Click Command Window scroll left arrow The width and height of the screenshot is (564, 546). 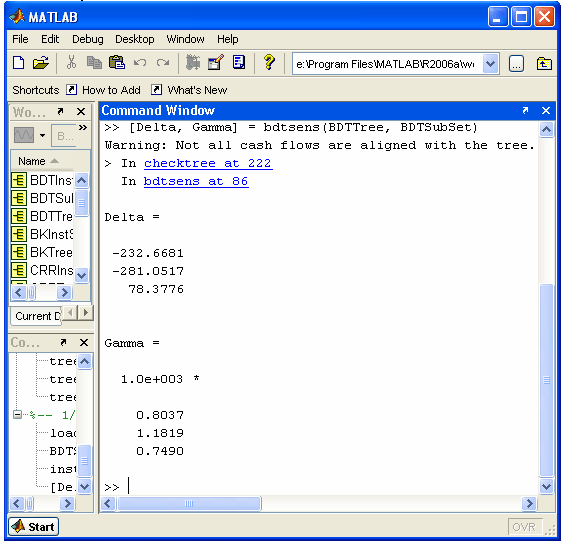click(108, 503)
